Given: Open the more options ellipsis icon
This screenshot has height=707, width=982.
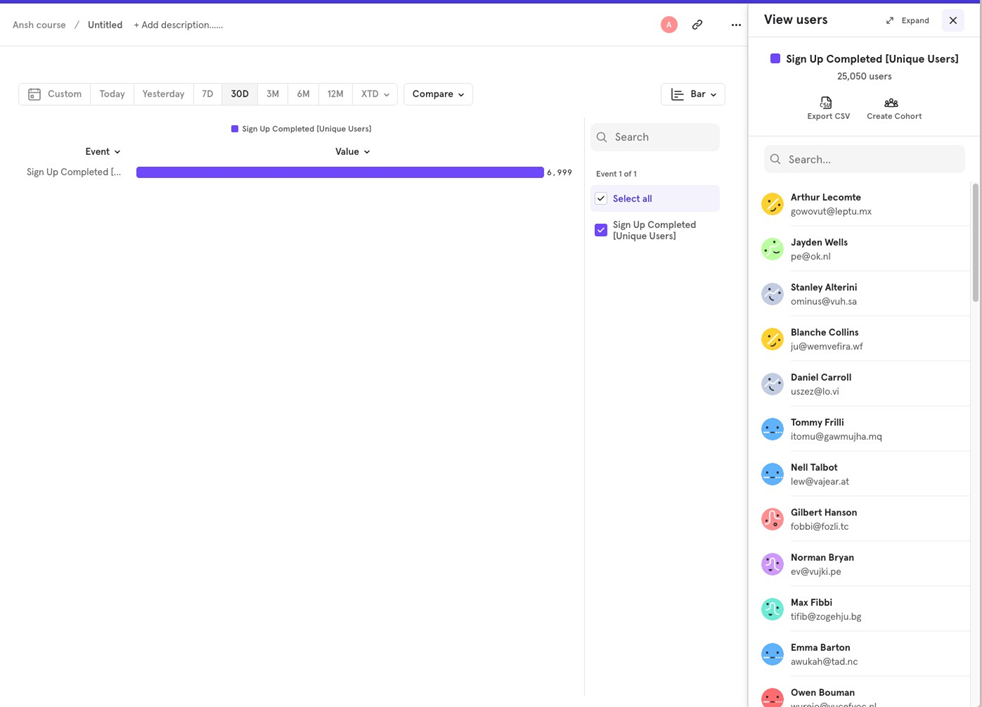Looking at the screenshot, I should 735,24.
